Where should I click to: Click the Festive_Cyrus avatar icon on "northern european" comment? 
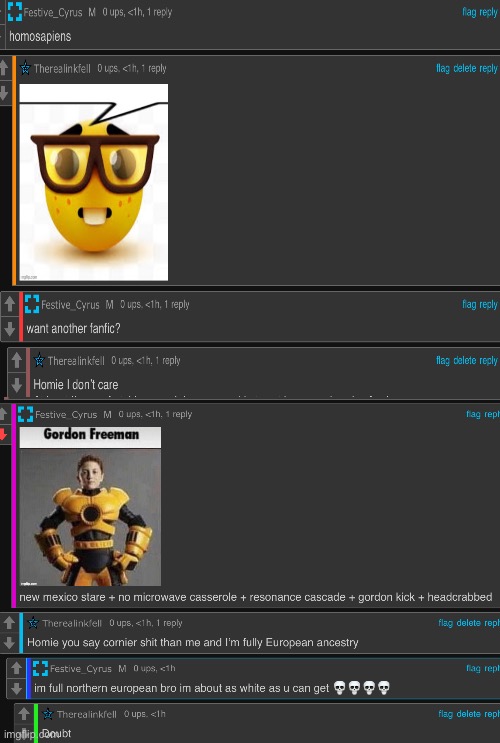coord(40,668)
